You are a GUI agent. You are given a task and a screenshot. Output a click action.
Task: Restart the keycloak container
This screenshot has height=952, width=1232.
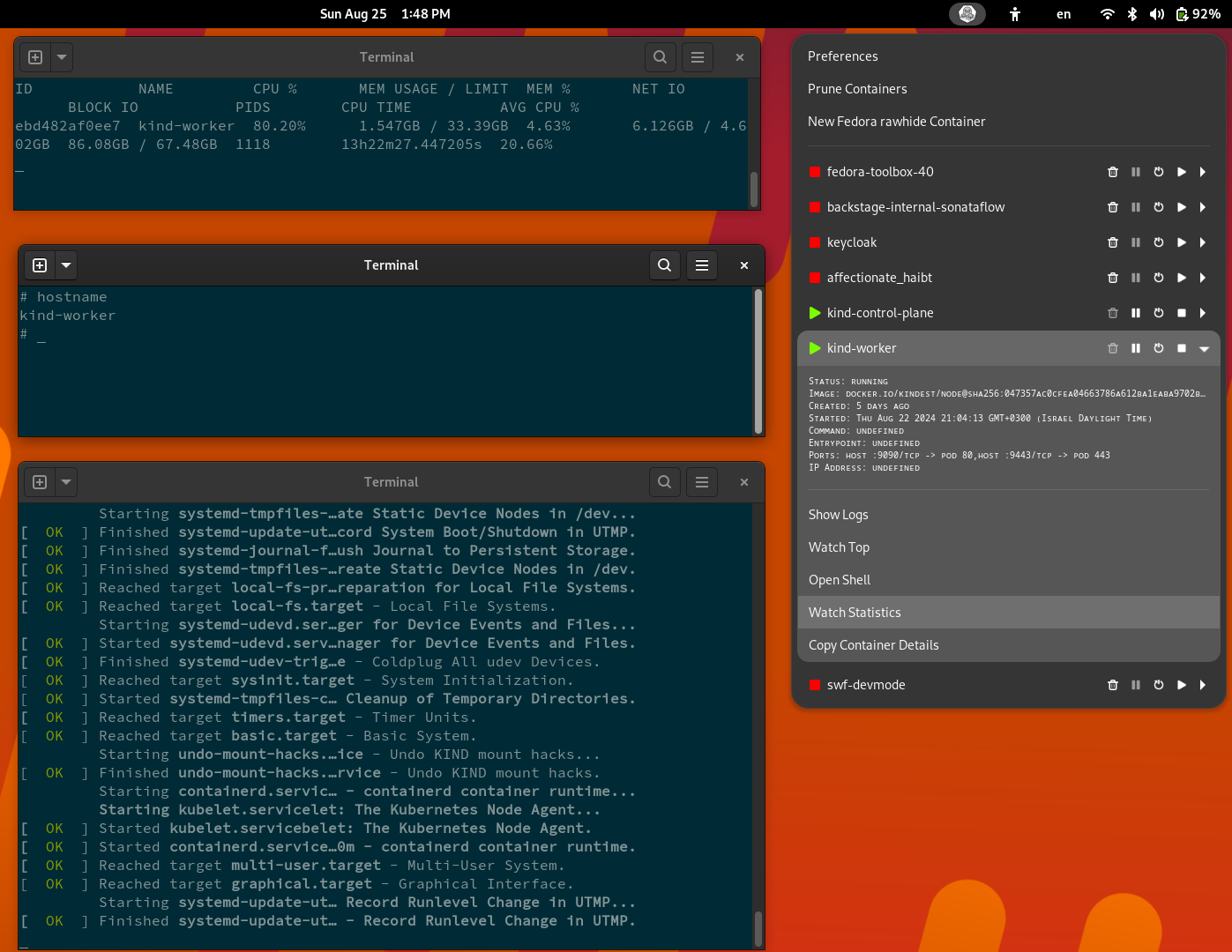pos(1159,242)
